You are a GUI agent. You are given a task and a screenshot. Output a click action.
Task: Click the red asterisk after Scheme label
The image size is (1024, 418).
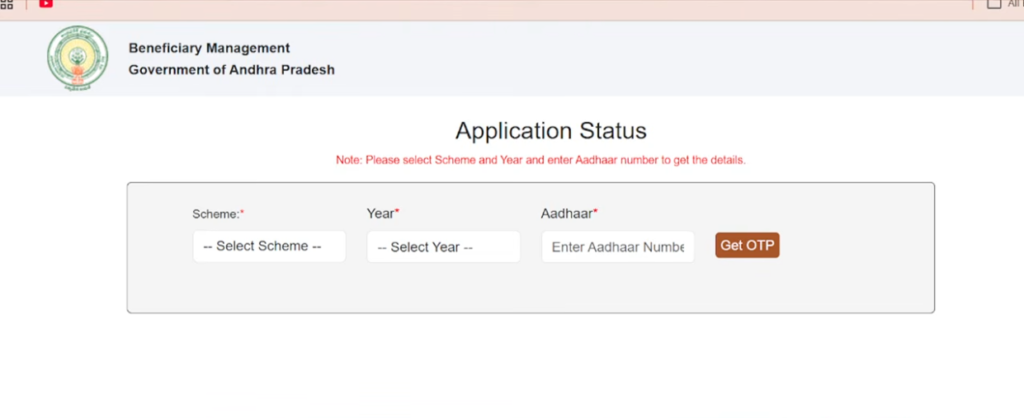point(242,212)
